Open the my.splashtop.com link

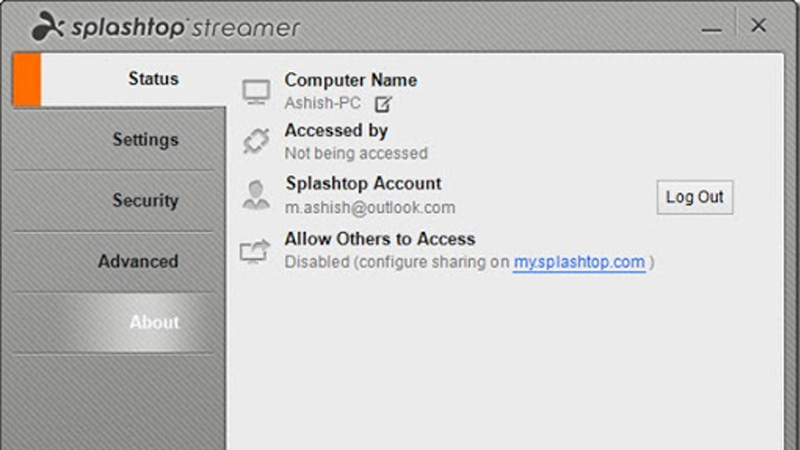[x=579, y=262]
